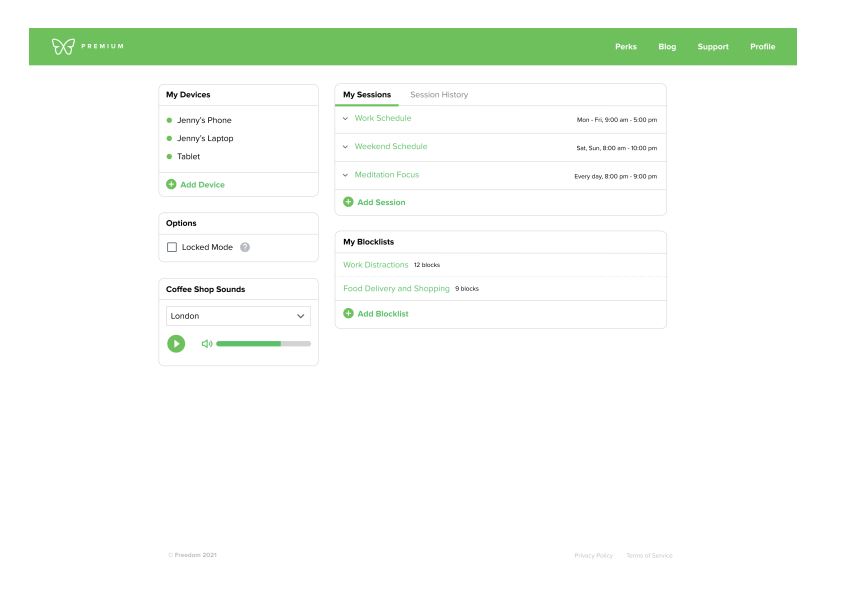Expand the Meditation Focus session
This screenshot has width=843, height=610.
point(345,175)
